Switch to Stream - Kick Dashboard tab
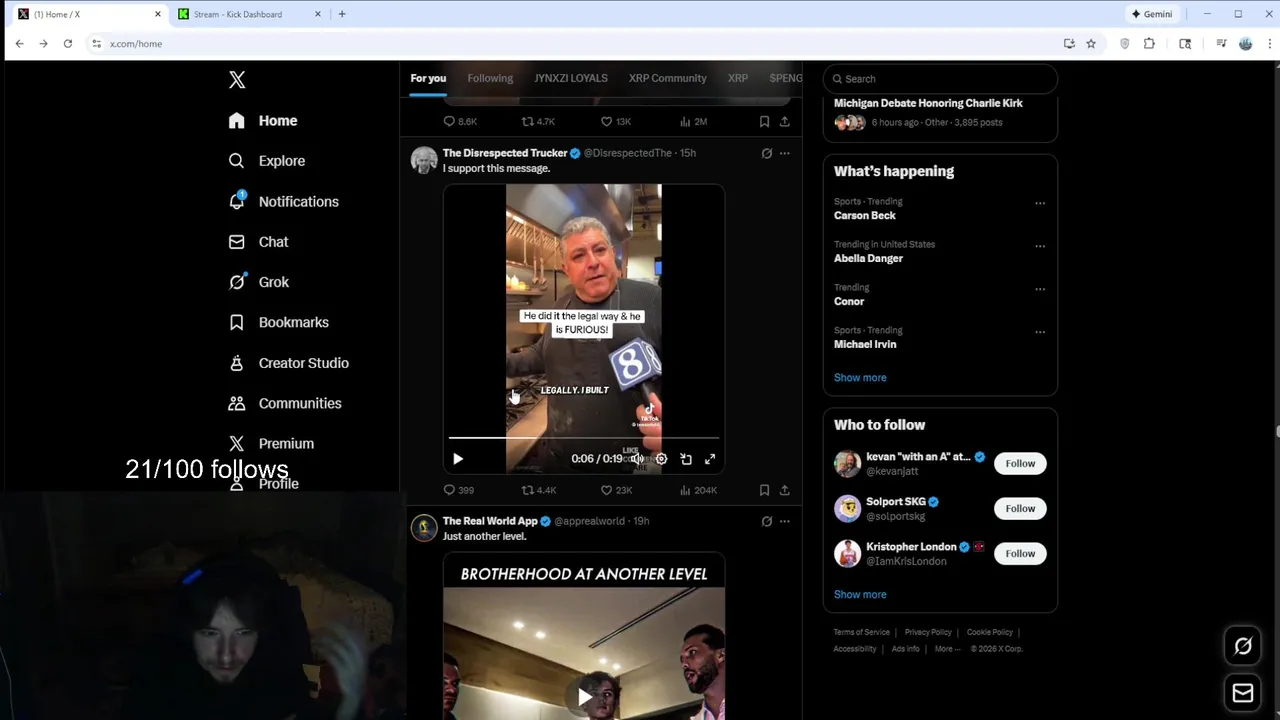Screen dimensions: 1280x720 click(x=250, y=14)
